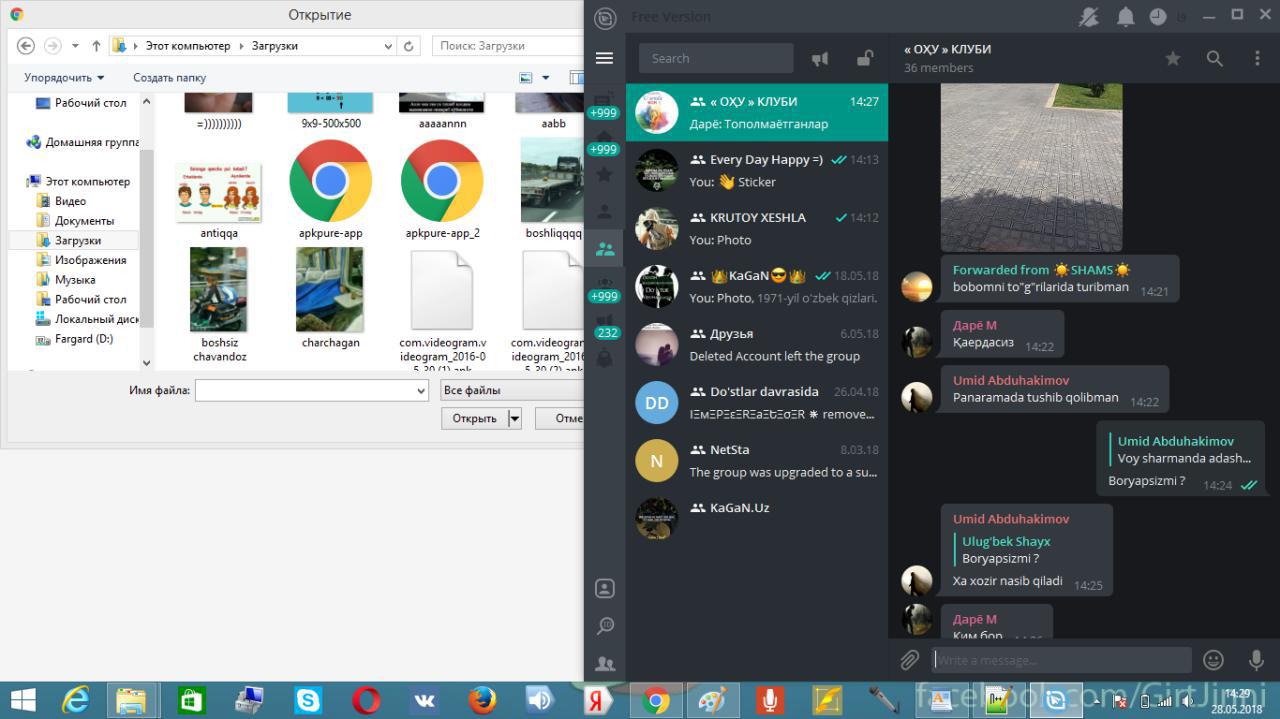The width and height of the screenshot is (1280, 719).
Task: Click the search magnifier in chat header
Action: coord(1214,59)
